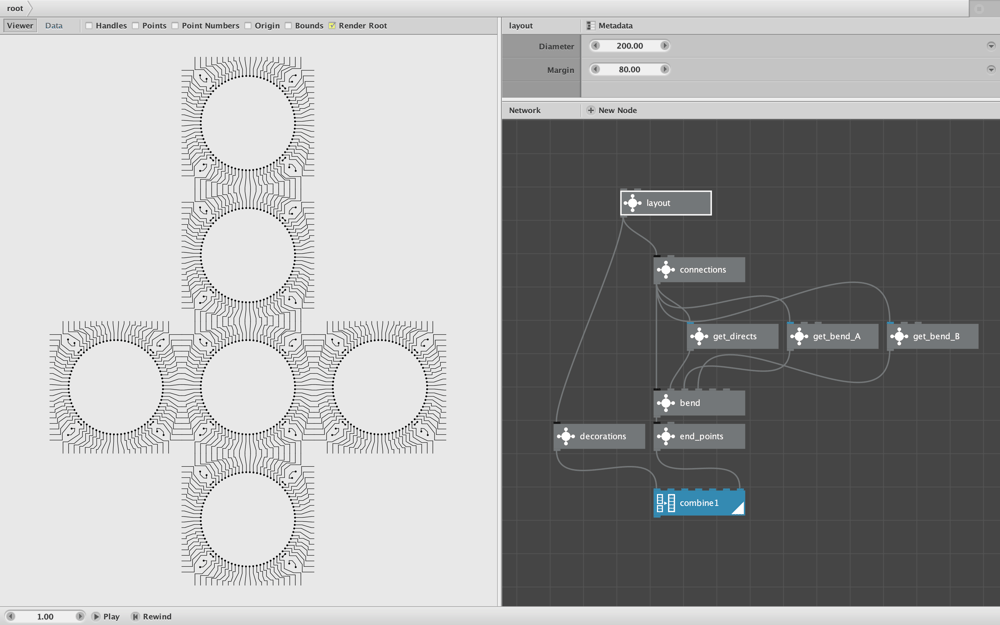Viewport: 1000px width, 625px height.
Task: Toggle the Handles checkbox
Action: (x=89, y=26)
